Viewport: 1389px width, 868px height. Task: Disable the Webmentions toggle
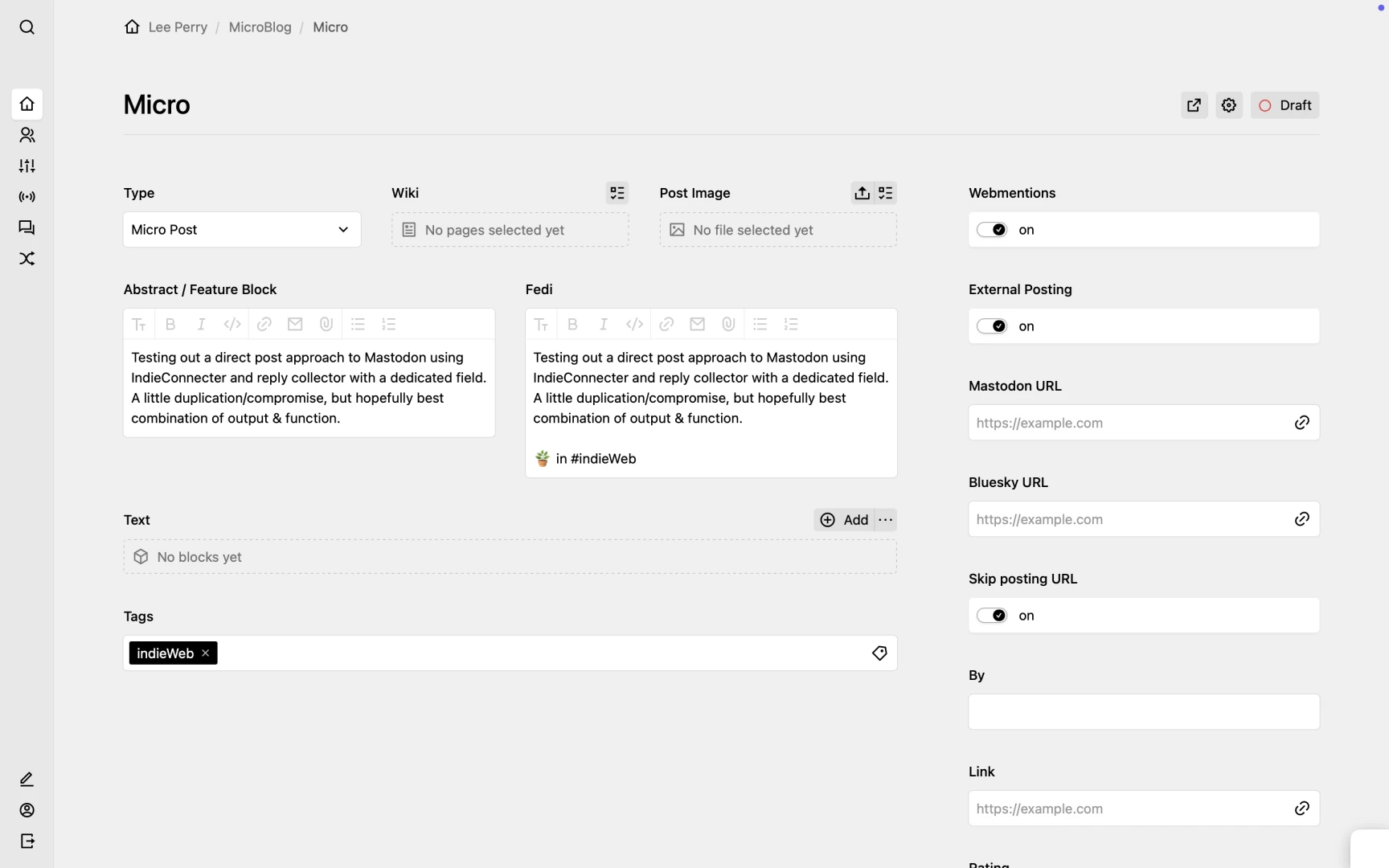[x=992, y=229]
